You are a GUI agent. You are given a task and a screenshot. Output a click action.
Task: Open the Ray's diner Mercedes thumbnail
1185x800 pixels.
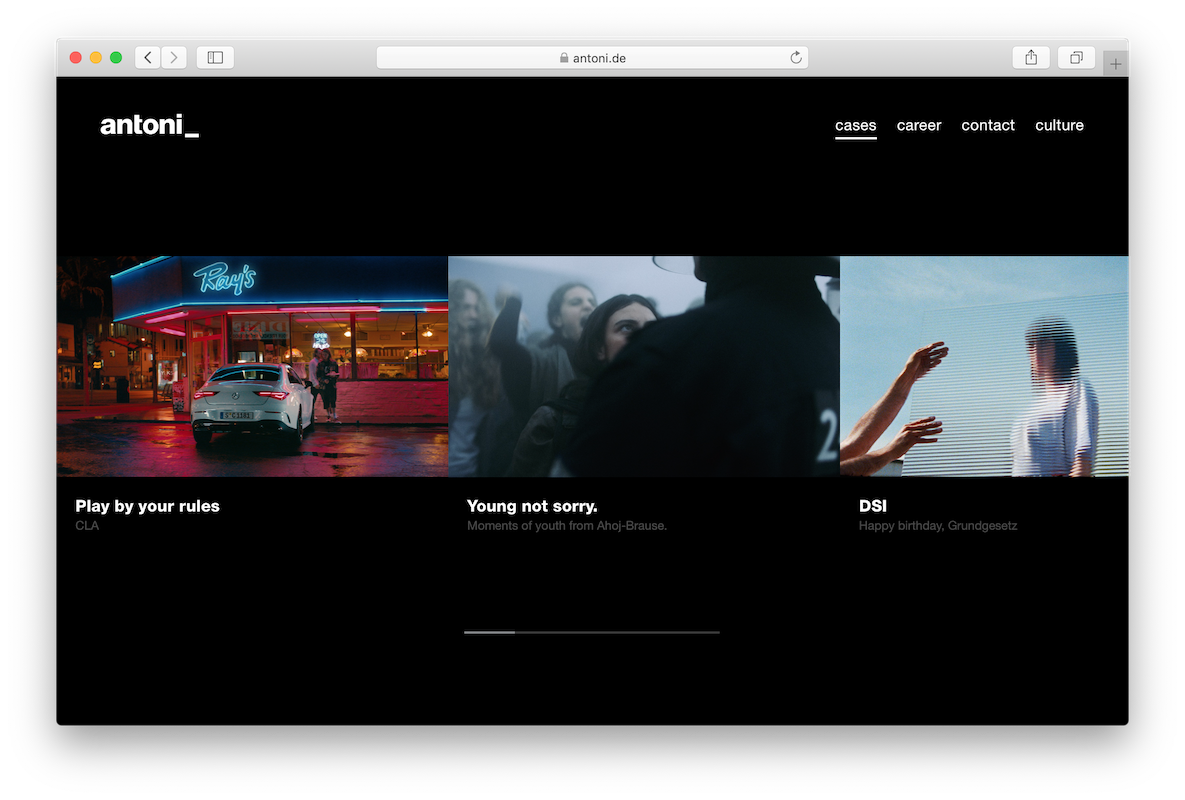click(x=252, y=366)
